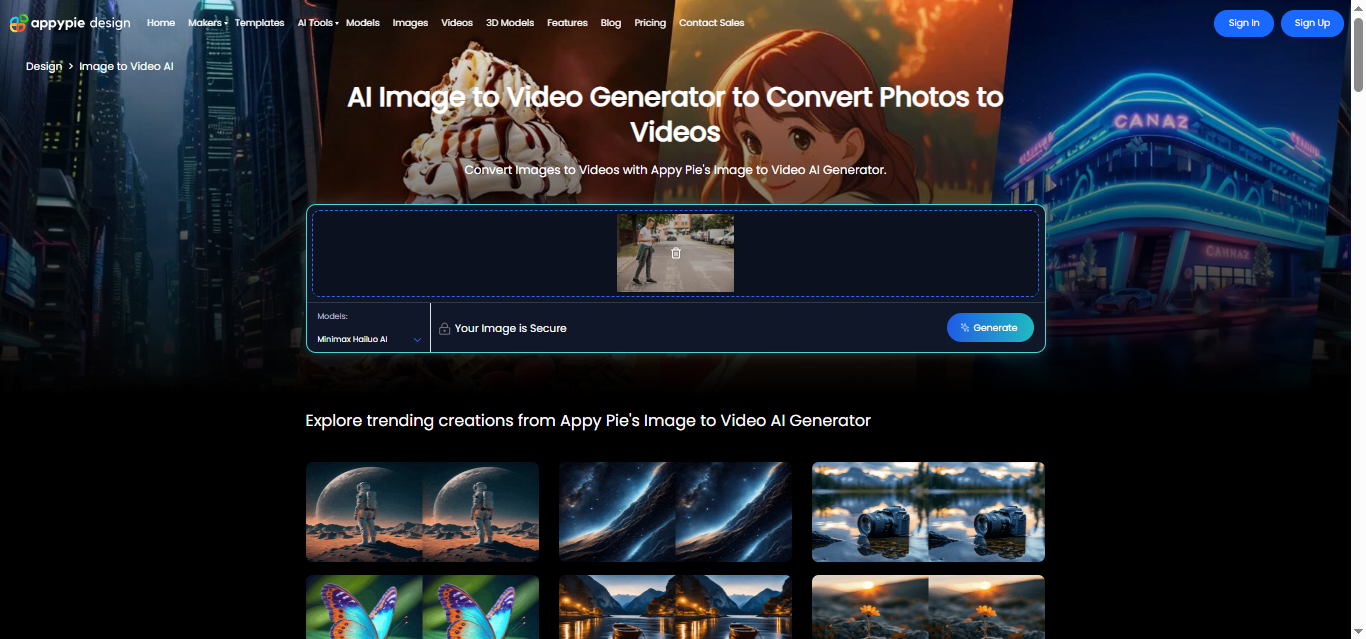1366x639 pixels.
Task: Select the blue butterfly creation thumbnail
Action: 421,607
